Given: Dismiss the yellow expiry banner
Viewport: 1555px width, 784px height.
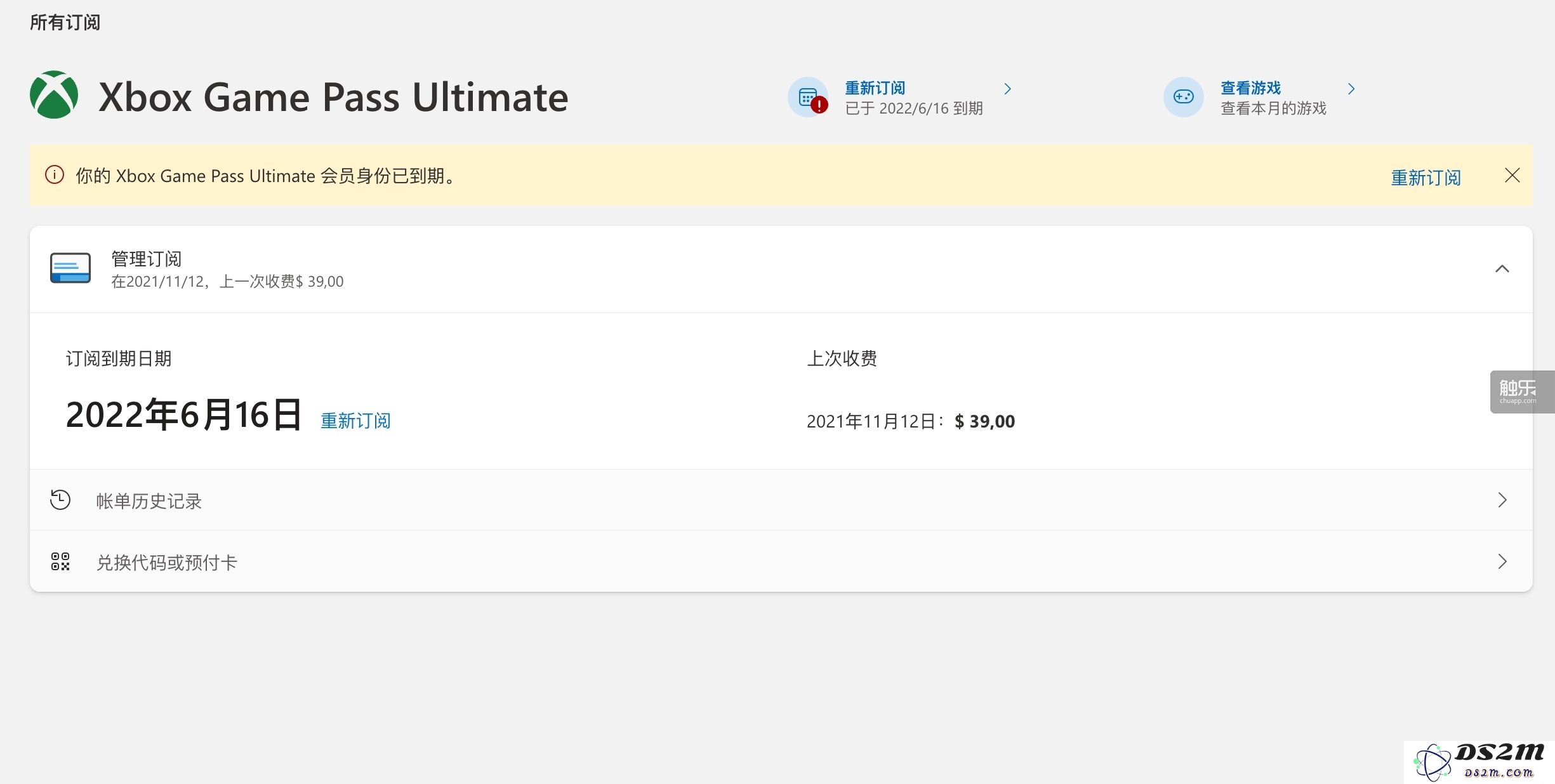Looking at the screenshot, I should 1512,175.
